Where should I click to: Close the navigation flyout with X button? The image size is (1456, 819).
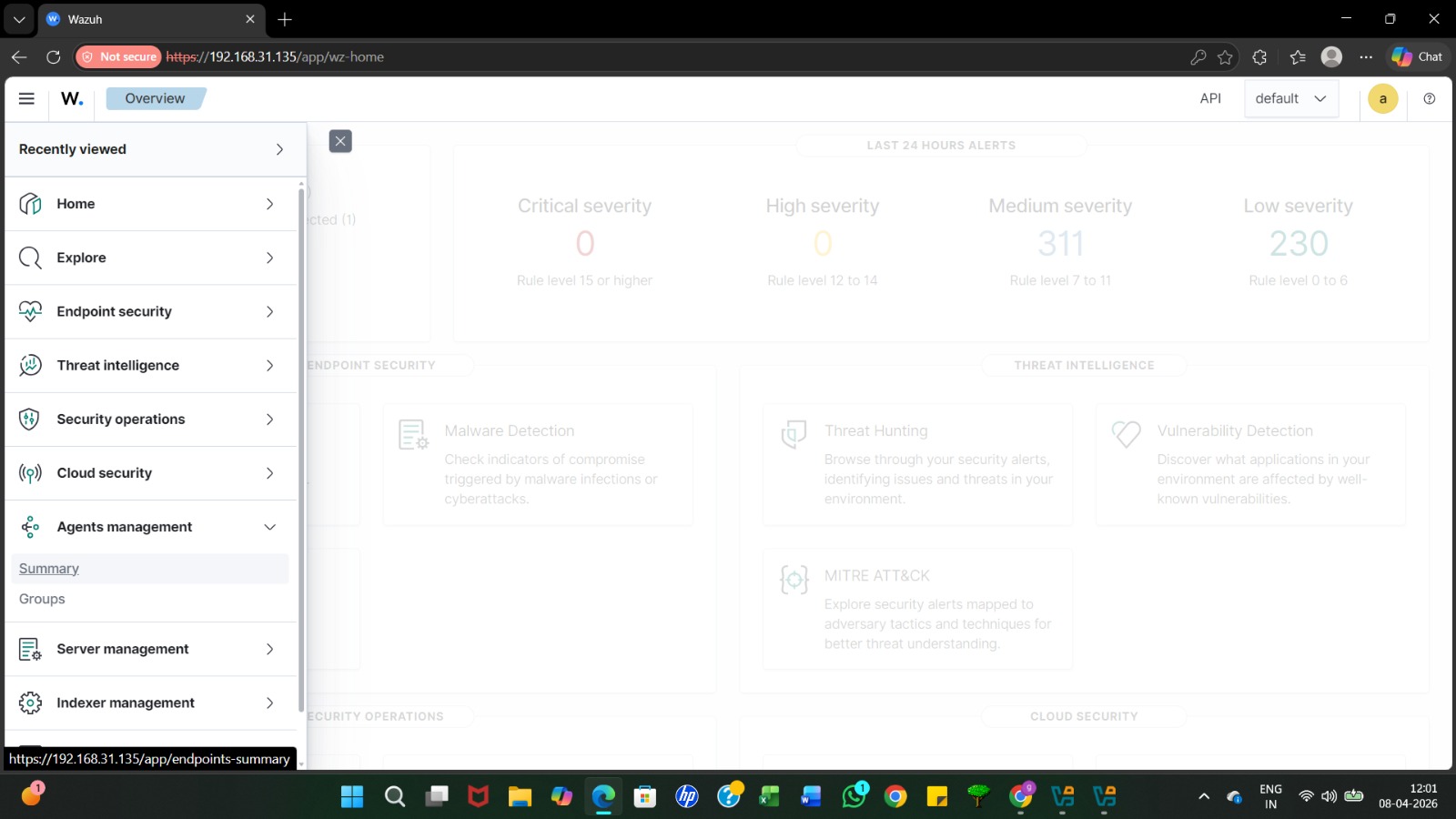340,141
